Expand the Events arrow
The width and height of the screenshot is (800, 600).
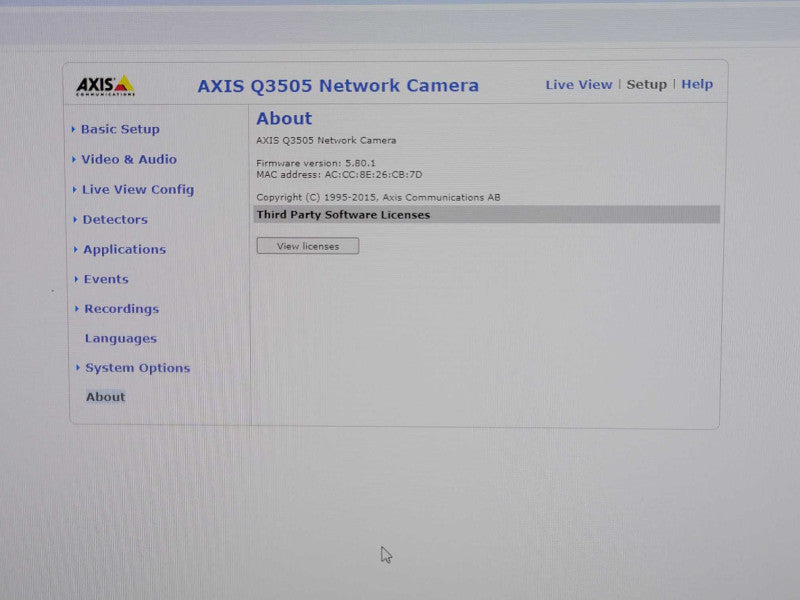[x=76, y=279]
